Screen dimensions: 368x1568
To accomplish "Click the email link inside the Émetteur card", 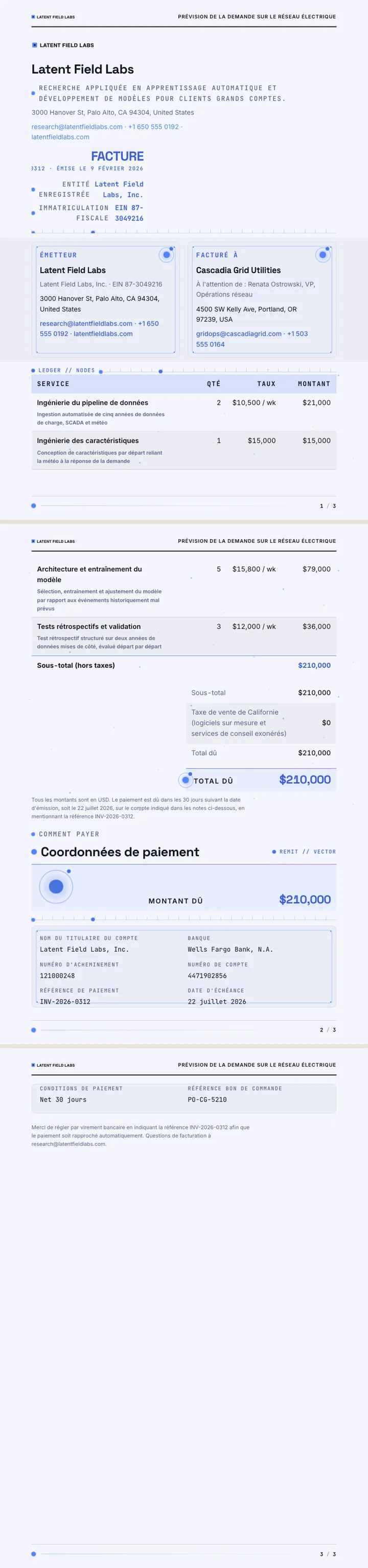I will click(86, 323).
